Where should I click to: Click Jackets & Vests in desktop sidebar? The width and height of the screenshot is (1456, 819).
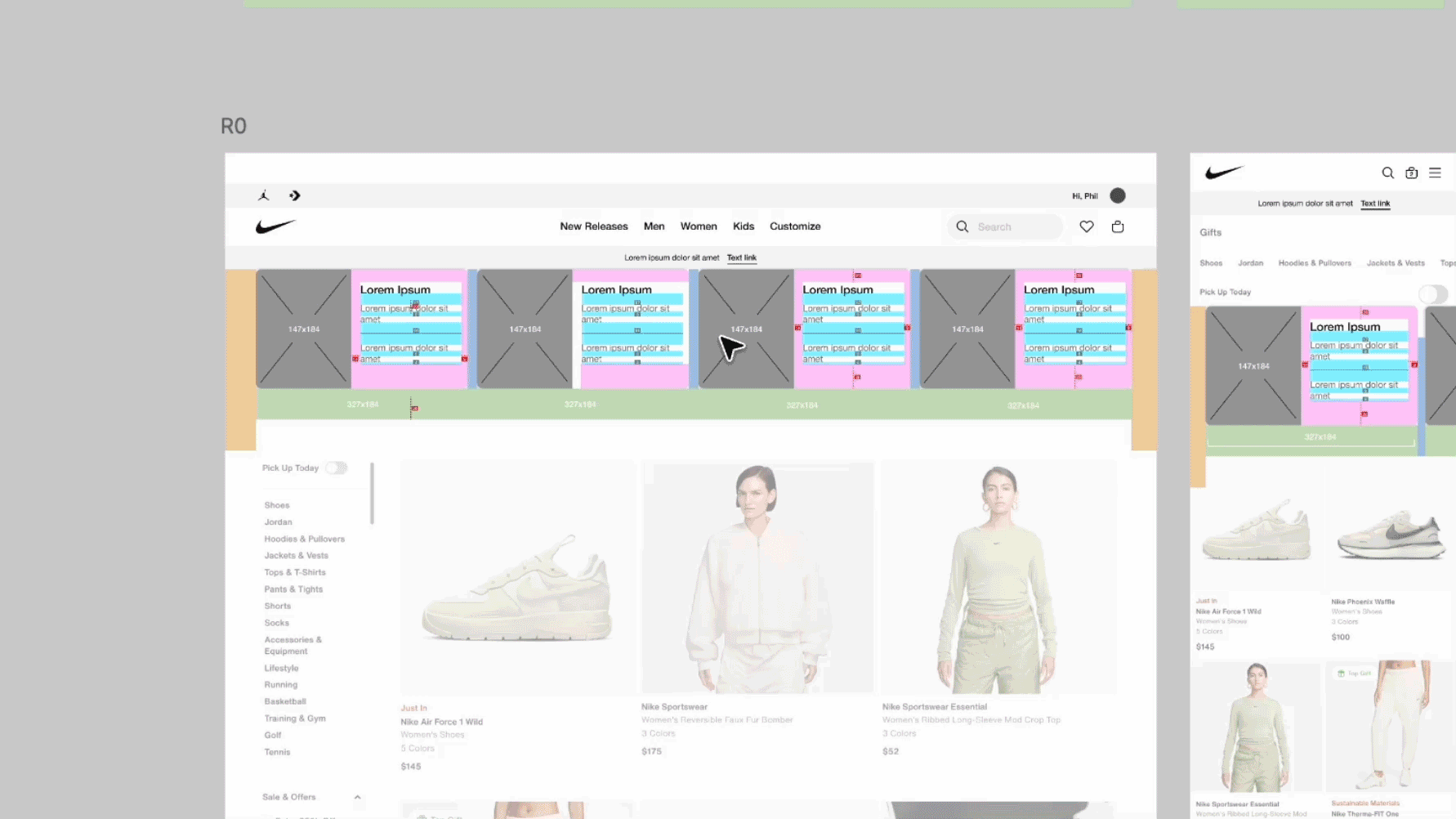(x=296, y=556)
